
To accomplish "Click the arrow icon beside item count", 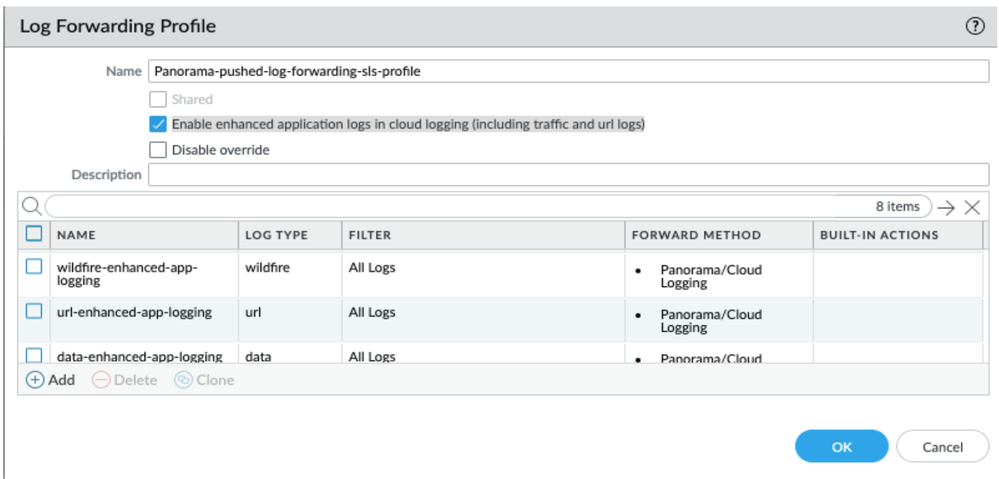I will click(x=946, y=207).
